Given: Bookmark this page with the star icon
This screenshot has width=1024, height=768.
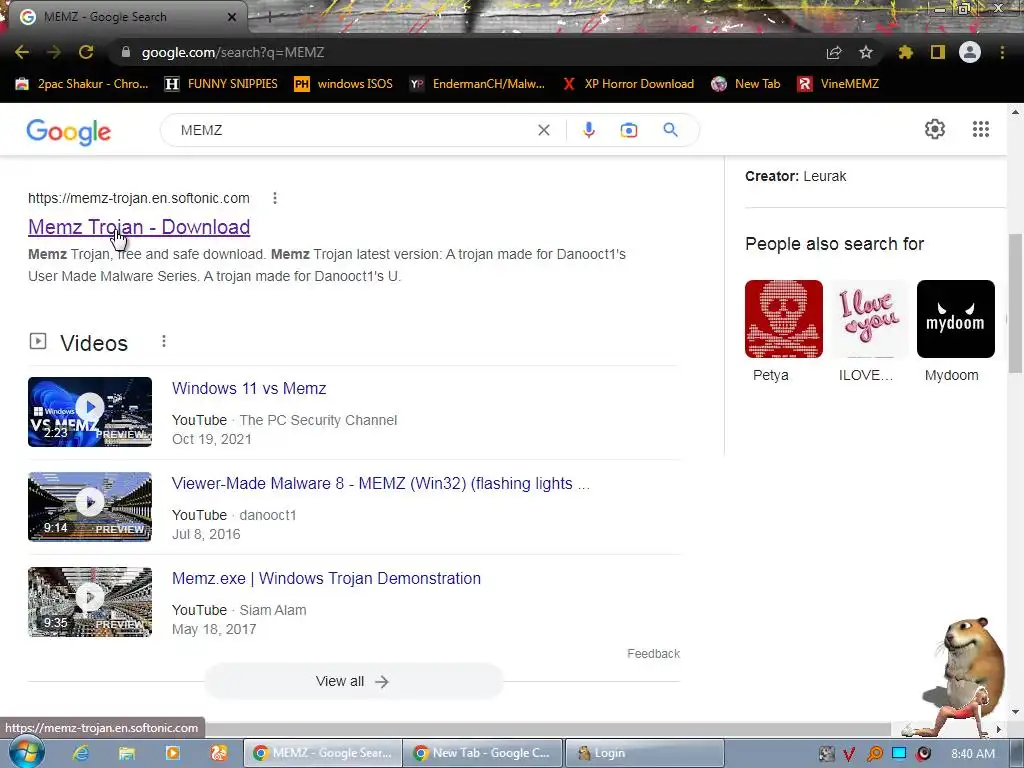Looking at the screenshot, I should (x=866, y=52).
